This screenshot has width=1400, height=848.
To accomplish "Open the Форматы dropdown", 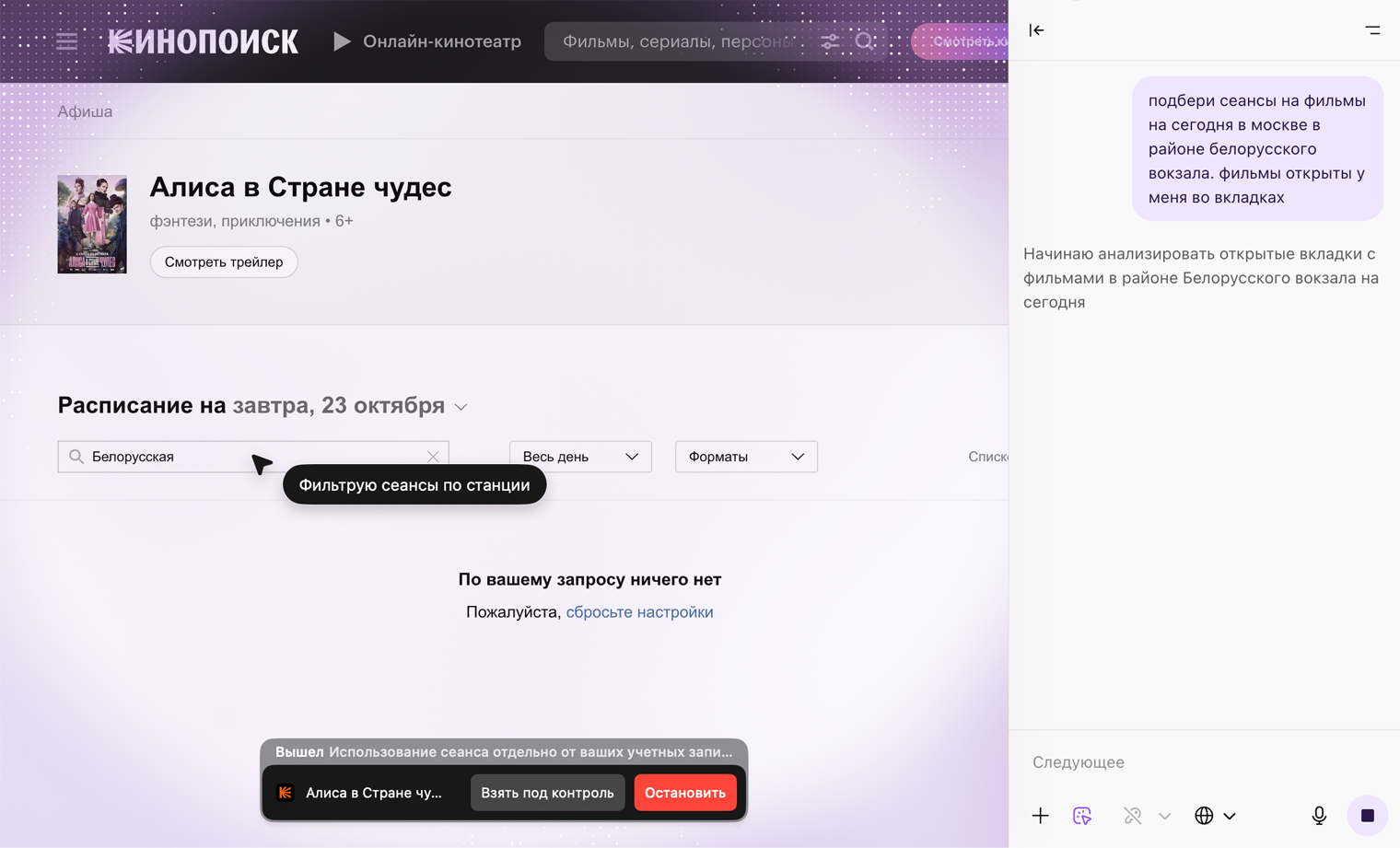I will pyautogui.click(x=746, y=456).
